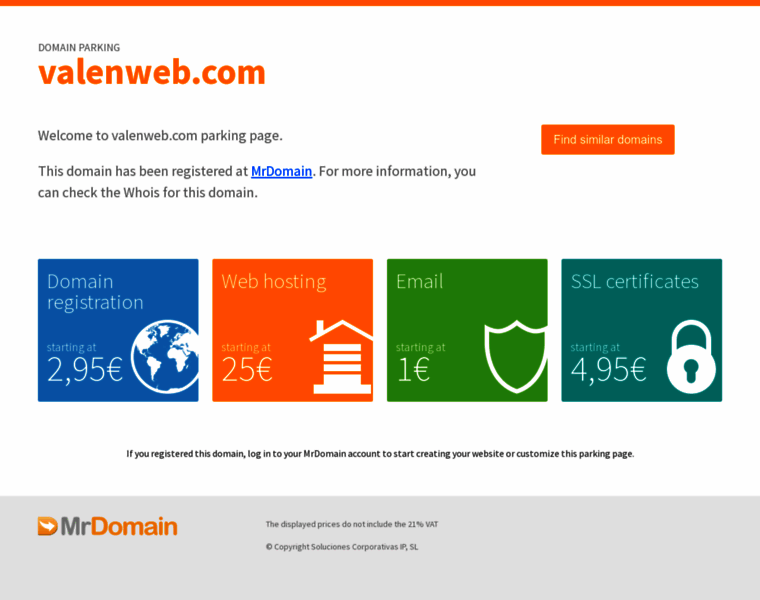The width and height of the screenshot is (760, 600).
Task: Click the house icon on Web hosting
Action: [342, 357]
